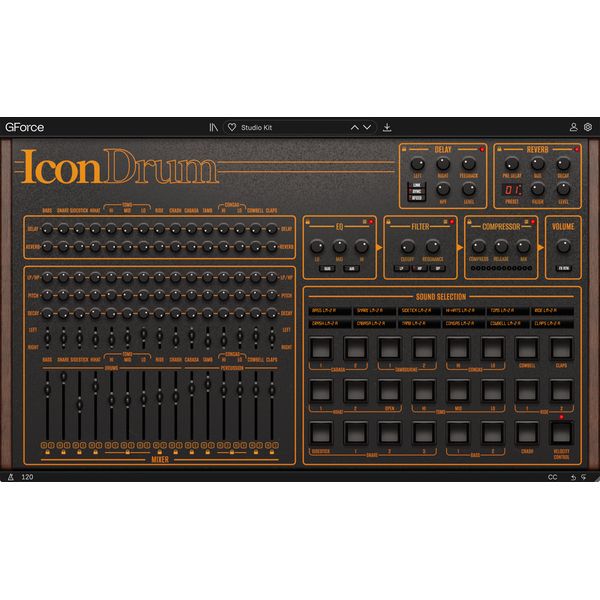600x600 pixels.
Task: Toggle the Delay Speed switch
Action: pos(416,198)
